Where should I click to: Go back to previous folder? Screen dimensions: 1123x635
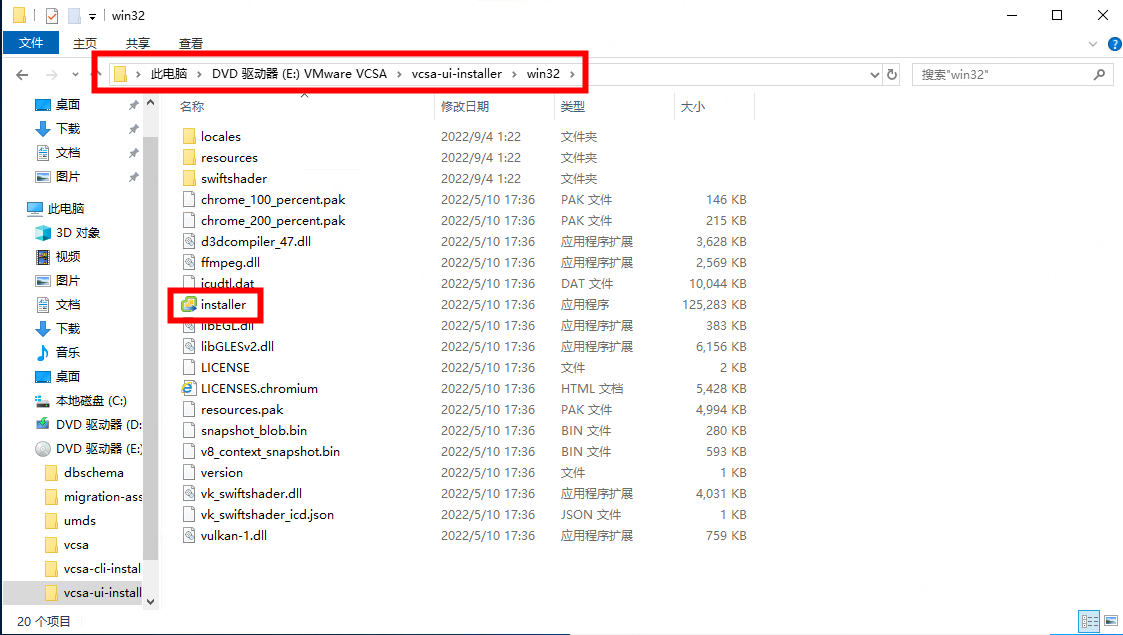click(22, 74)
